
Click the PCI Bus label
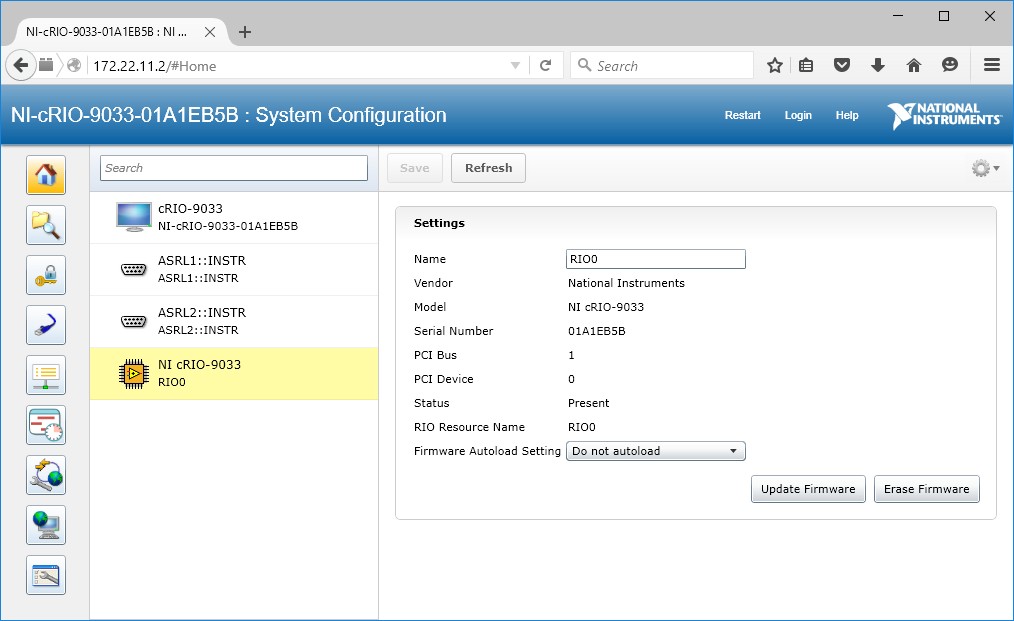435,355
